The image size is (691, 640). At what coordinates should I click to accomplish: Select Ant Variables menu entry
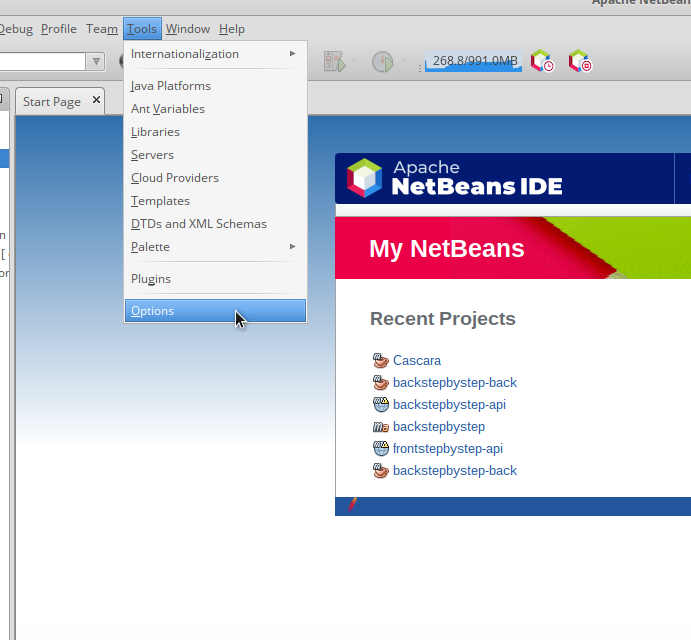(x=215, y=109)
